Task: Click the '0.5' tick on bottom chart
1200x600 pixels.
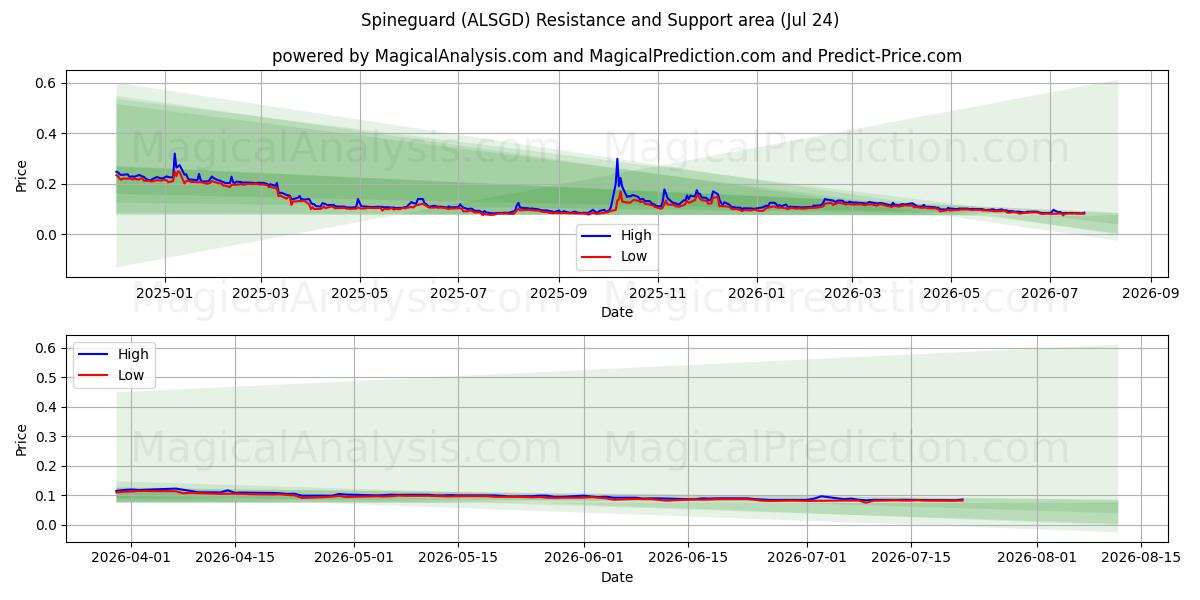Action: (47, 378)
